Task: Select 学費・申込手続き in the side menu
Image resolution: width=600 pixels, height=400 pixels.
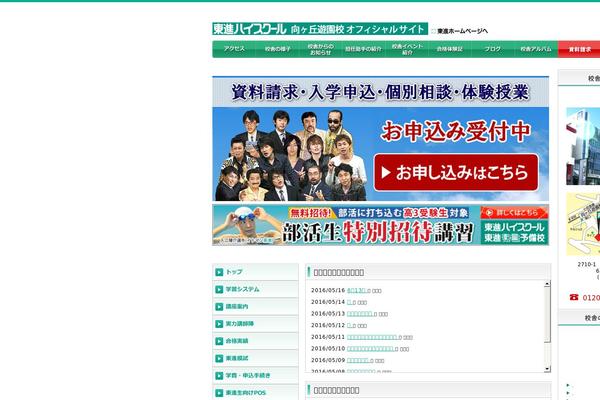Action: coord(255,375)
